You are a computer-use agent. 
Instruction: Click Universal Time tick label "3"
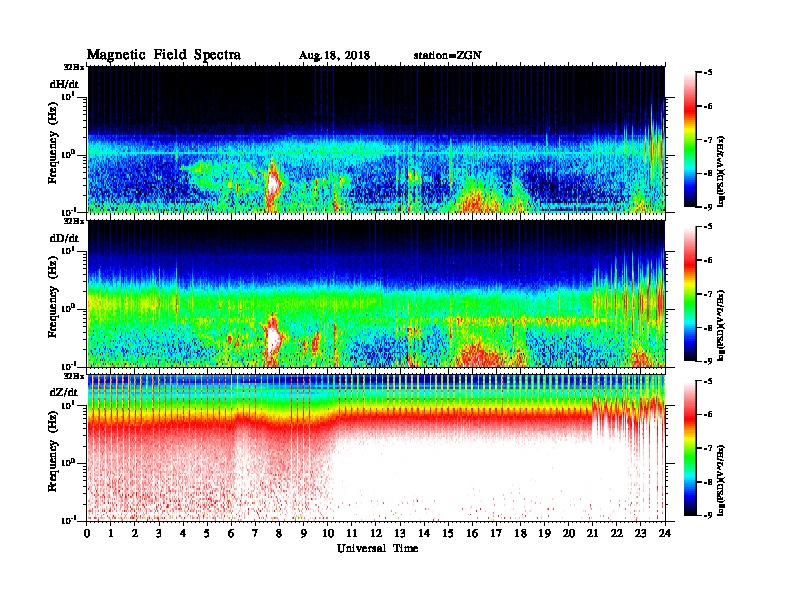159,533
